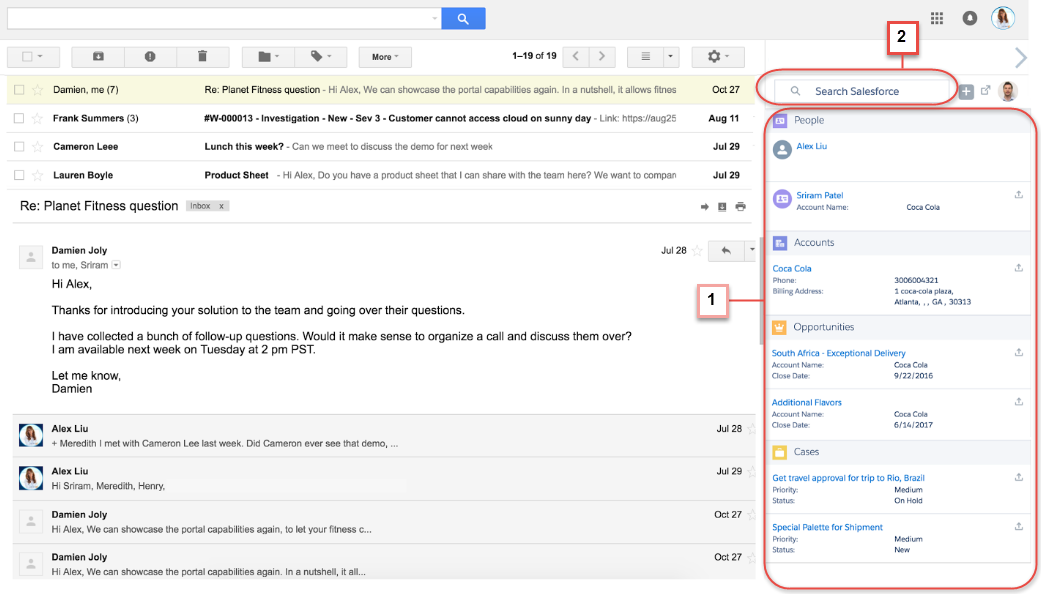Screen dimensions: 1041x594
Task: Select the Cameron Leee email checkbox
Action: pos(19,147)
